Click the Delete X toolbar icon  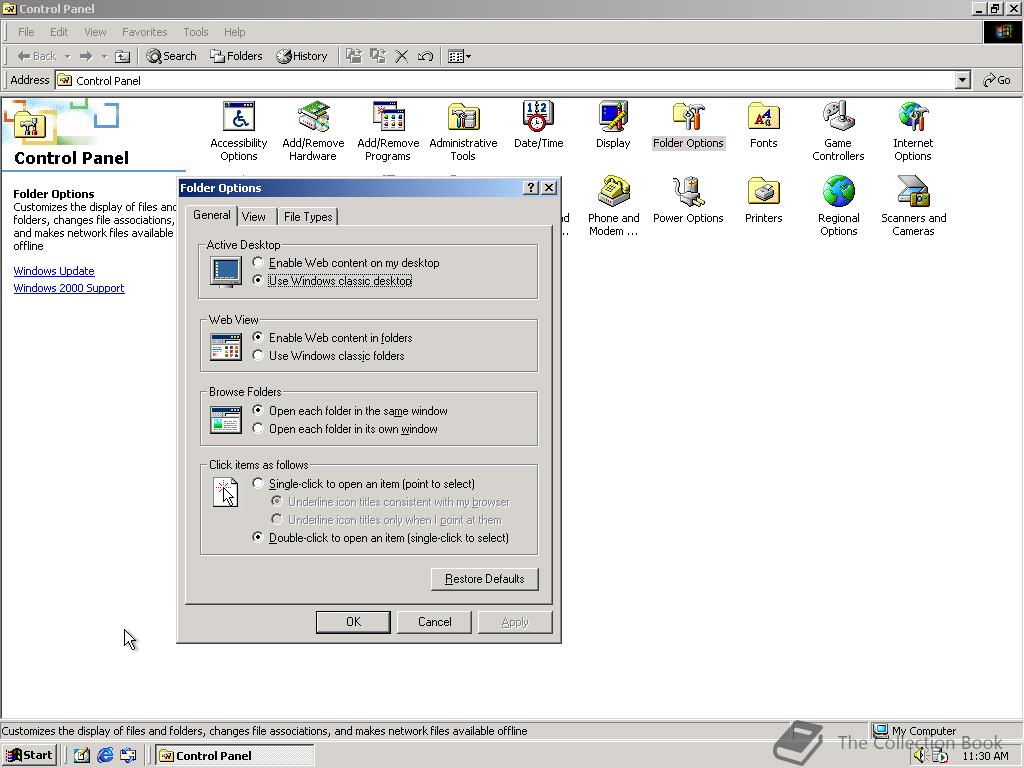pos(402,56)
